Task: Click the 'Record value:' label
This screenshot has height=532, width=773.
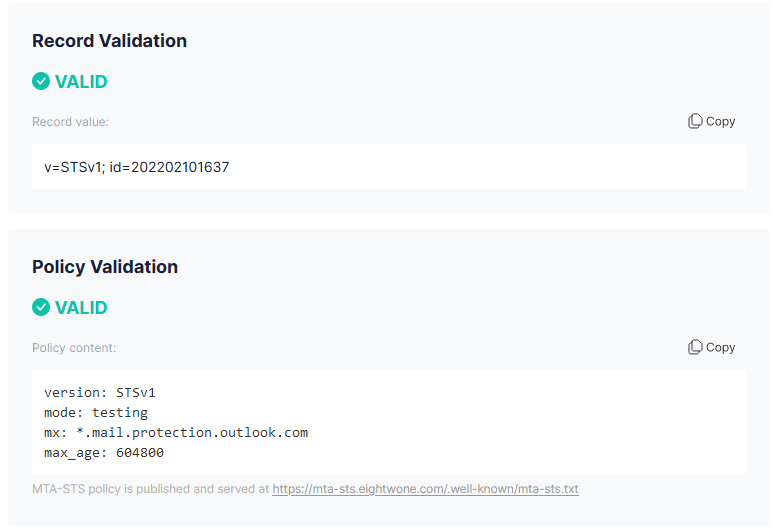Action: (x=70, y=122)
